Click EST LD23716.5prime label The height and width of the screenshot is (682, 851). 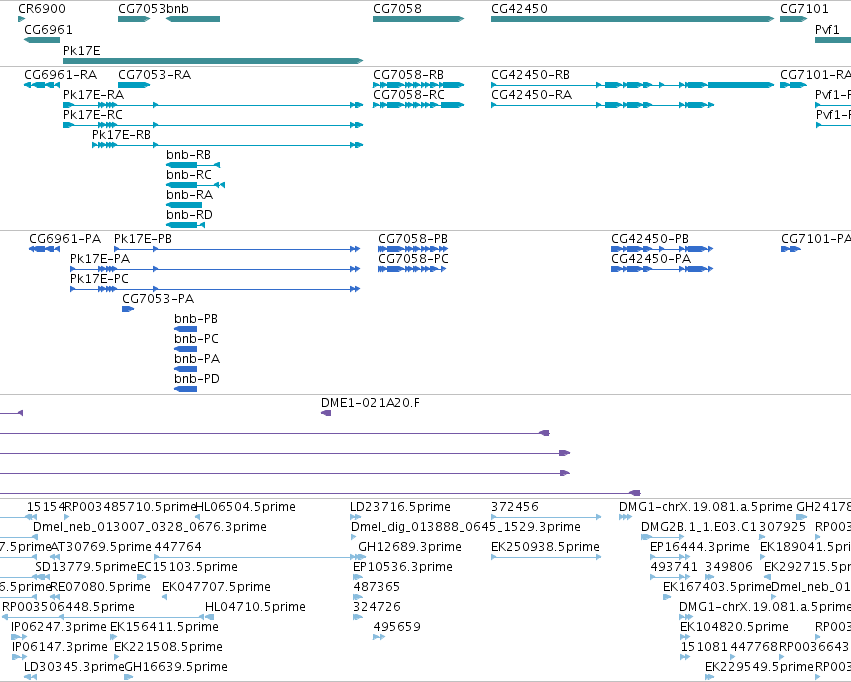(401, 507)
